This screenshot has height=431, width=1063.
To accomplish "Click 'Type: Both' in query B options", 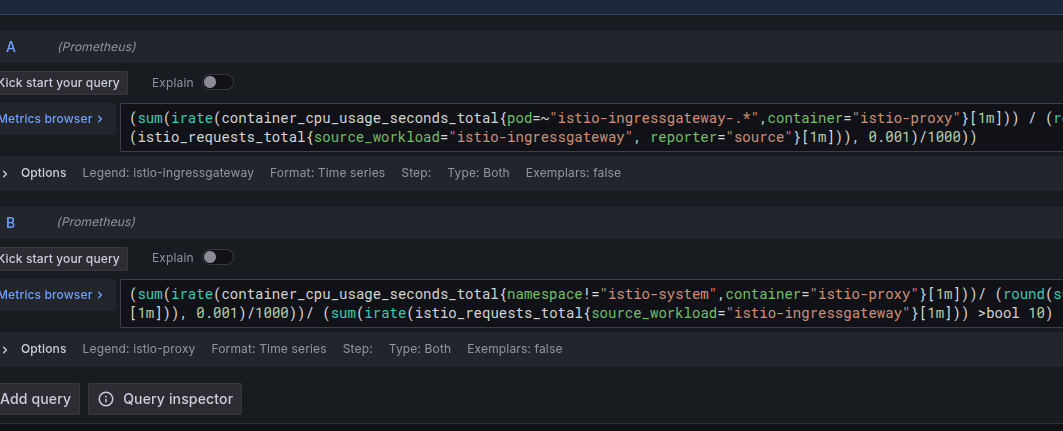I will [420, 349].
